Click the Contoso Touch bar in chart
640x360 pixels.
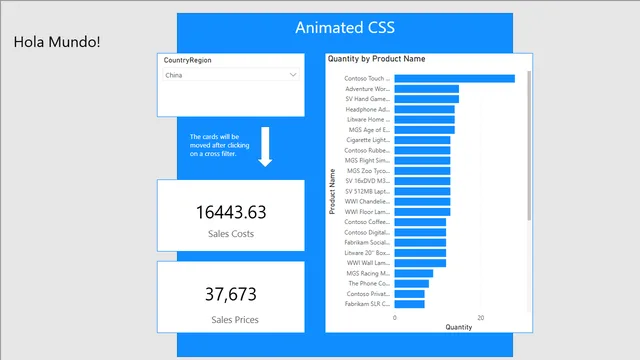click(454, 78)
